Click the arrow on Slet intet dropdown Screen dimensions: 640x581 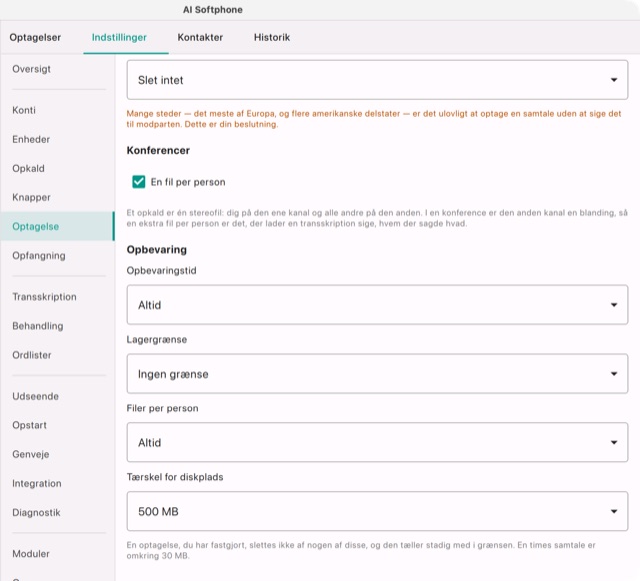tap(614, 80)
